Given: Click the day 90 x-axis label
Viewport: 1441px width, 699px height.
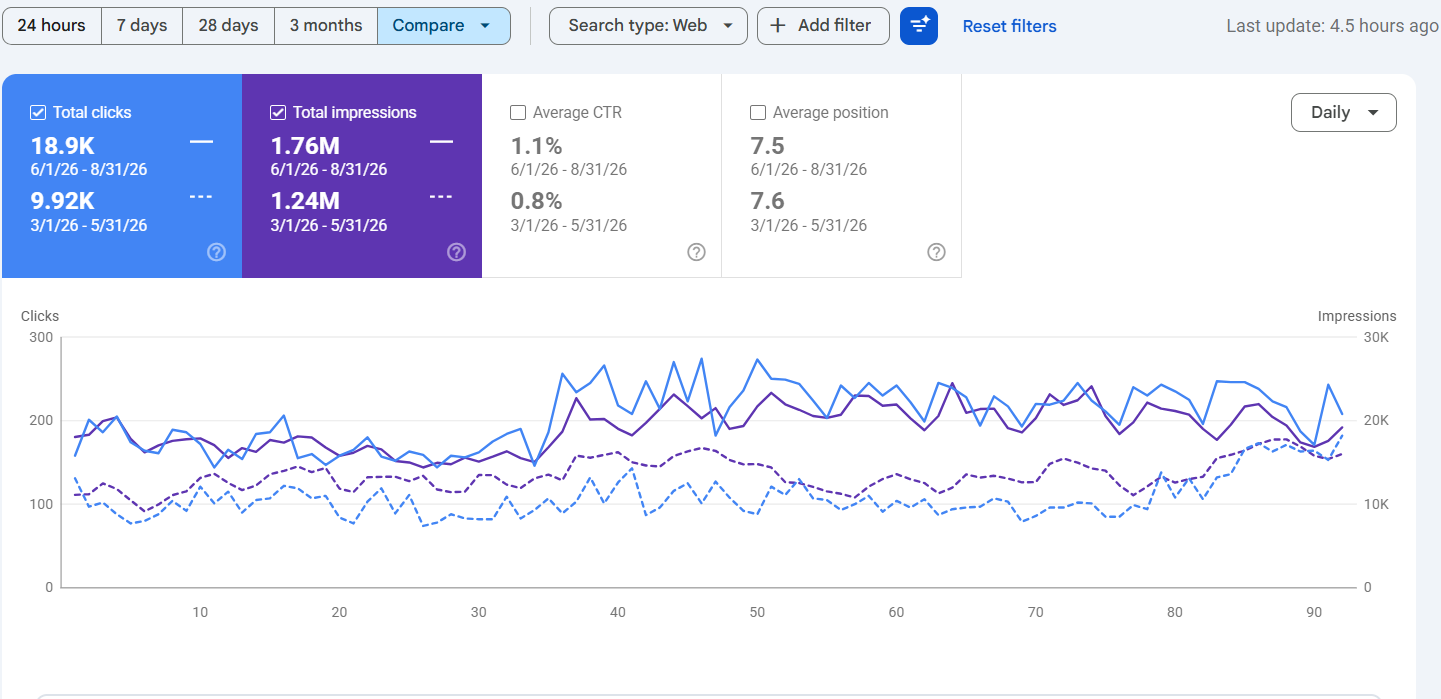Looking at the screenshot, I should coord(1314,612).
